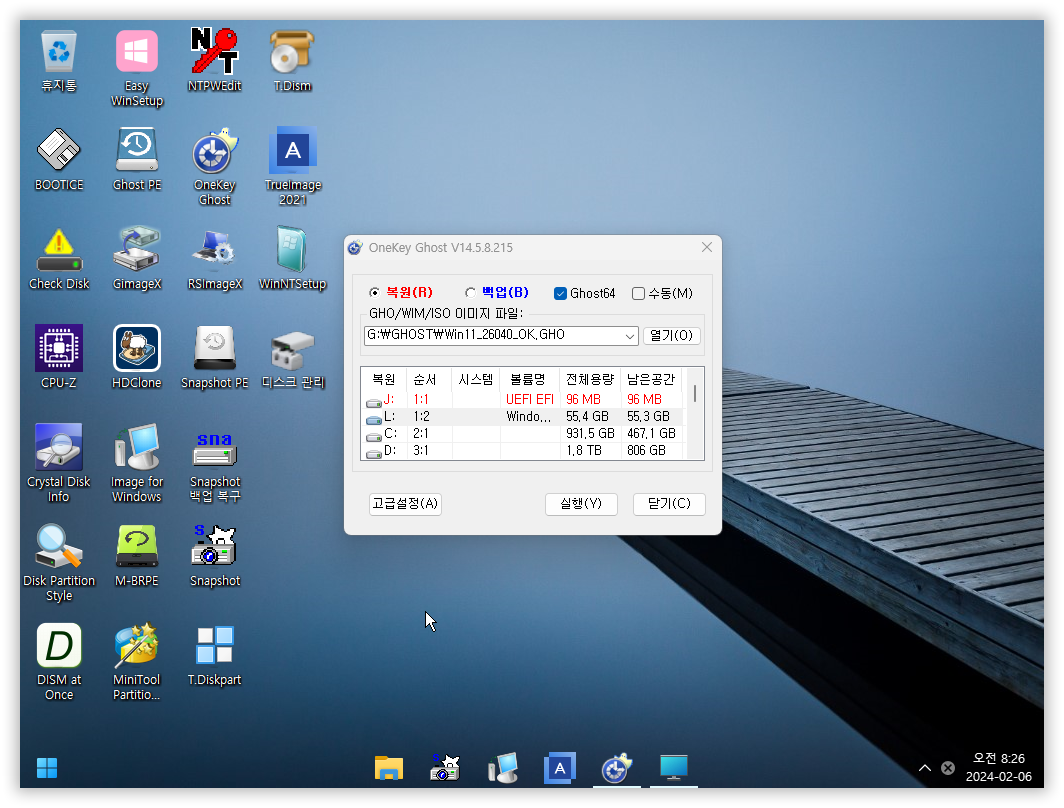
Task: Select the L: 1:2 partition row
Action: [525, 417]
